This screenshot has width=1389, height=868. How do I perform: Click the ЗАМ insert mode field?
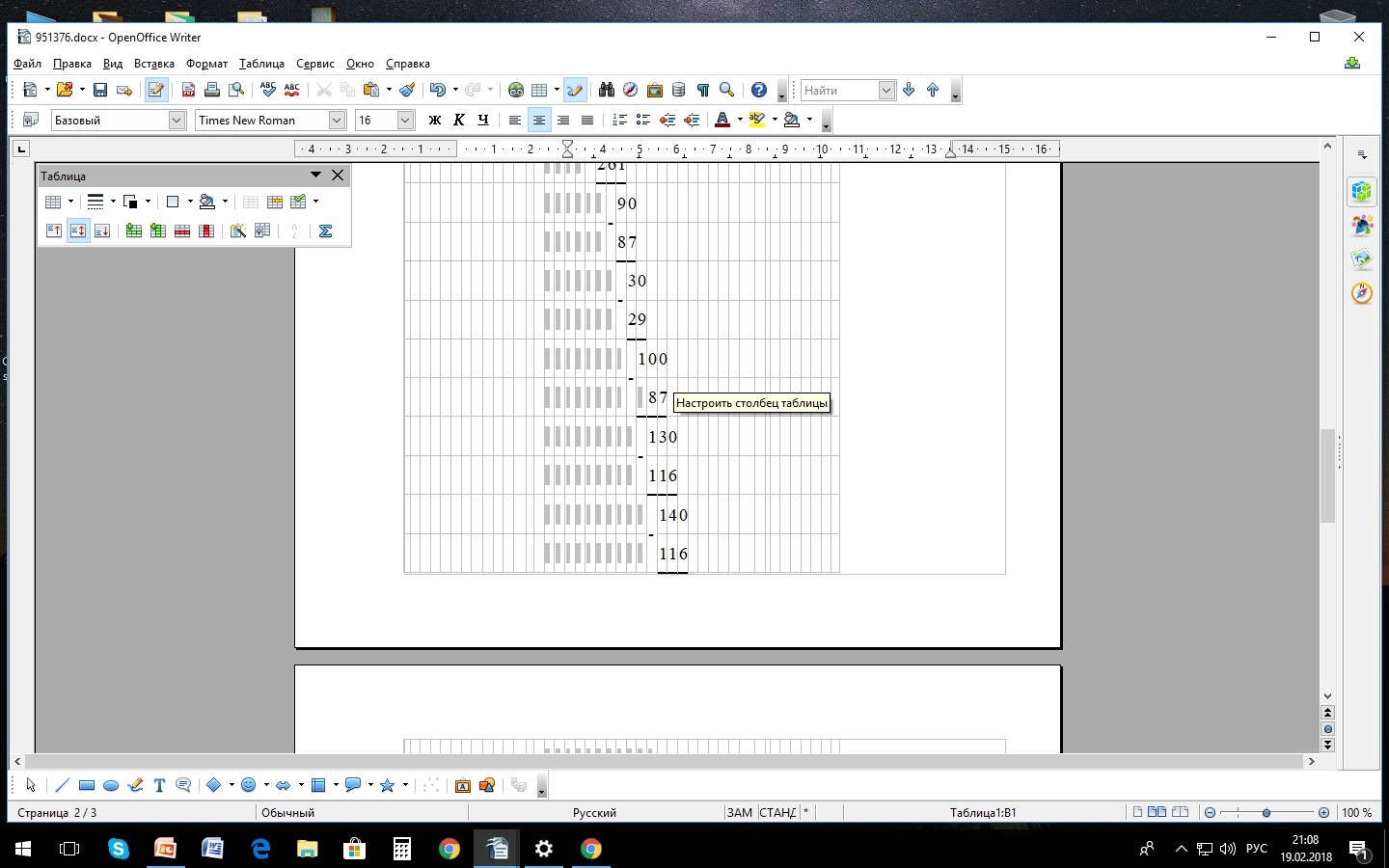point(740,812)
